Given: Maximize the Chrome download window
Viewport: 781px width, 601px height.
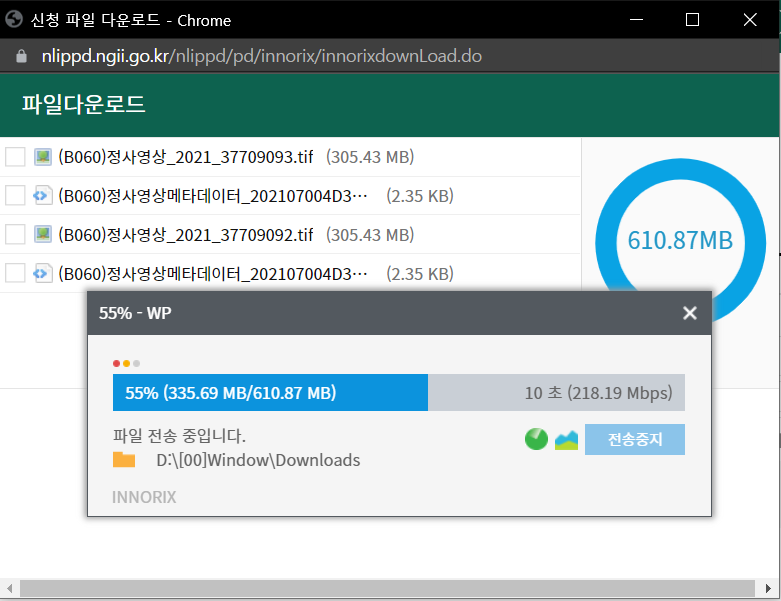Looking at the screenshot, I should pos(692,19).
